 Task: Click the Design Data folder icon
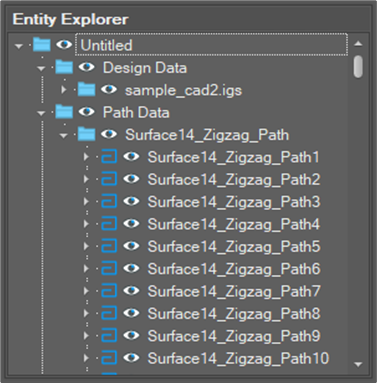pyautogui.click(x=64, y=67)
